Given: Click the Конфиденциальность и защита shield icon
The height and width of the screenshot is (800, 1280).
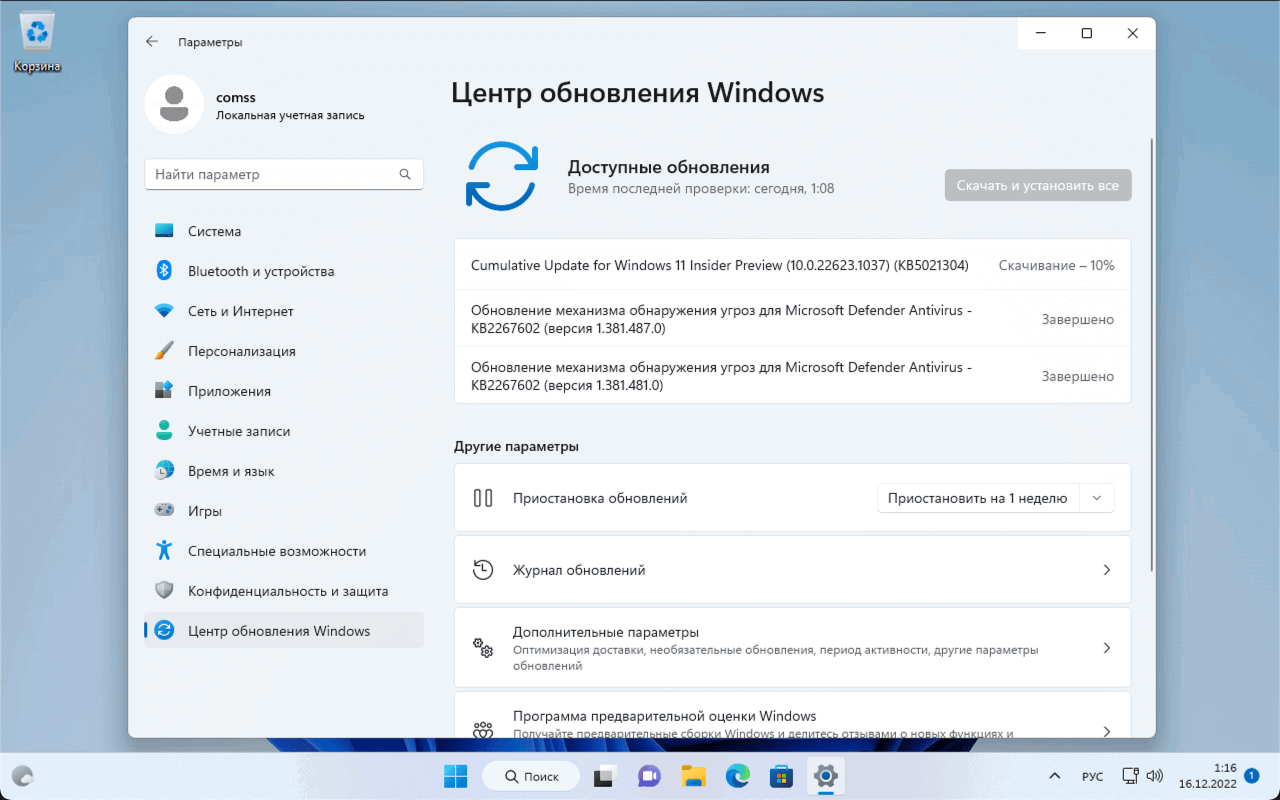Looking at the screenshot, I should (x=165, y=591).
